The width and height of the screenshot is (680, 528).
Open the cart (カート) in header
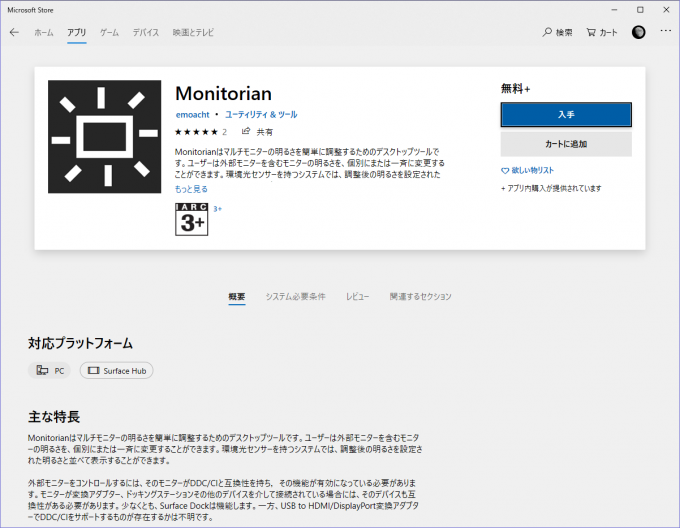(x=602, y=33)
